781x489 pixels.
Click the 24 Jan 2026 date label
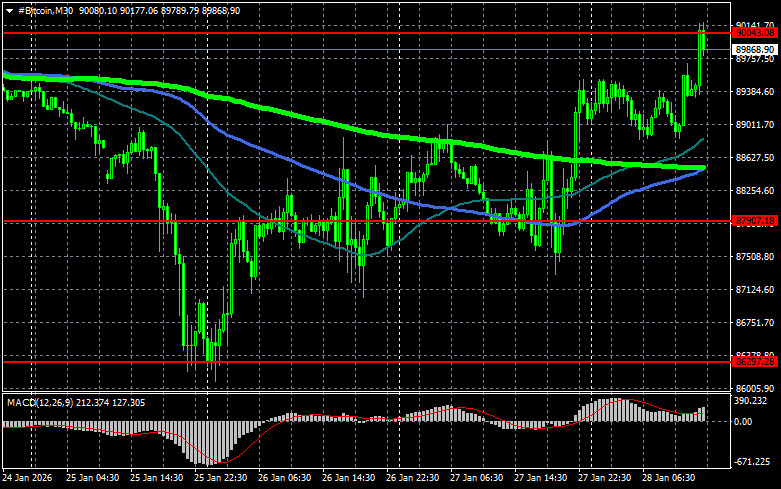pyautogui.click(x=30, y=479)
